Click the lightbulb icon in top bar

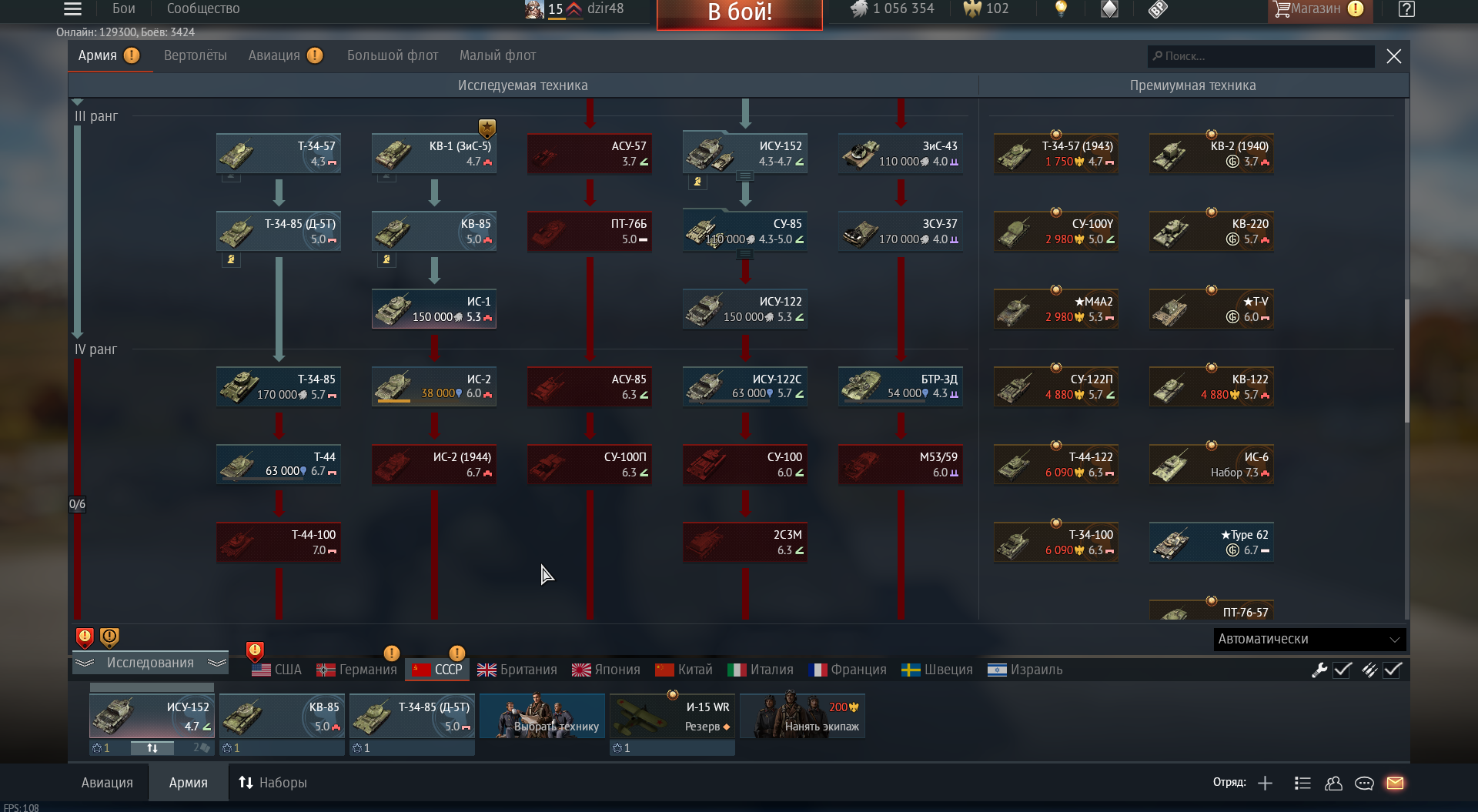[x=1061, y=8]
